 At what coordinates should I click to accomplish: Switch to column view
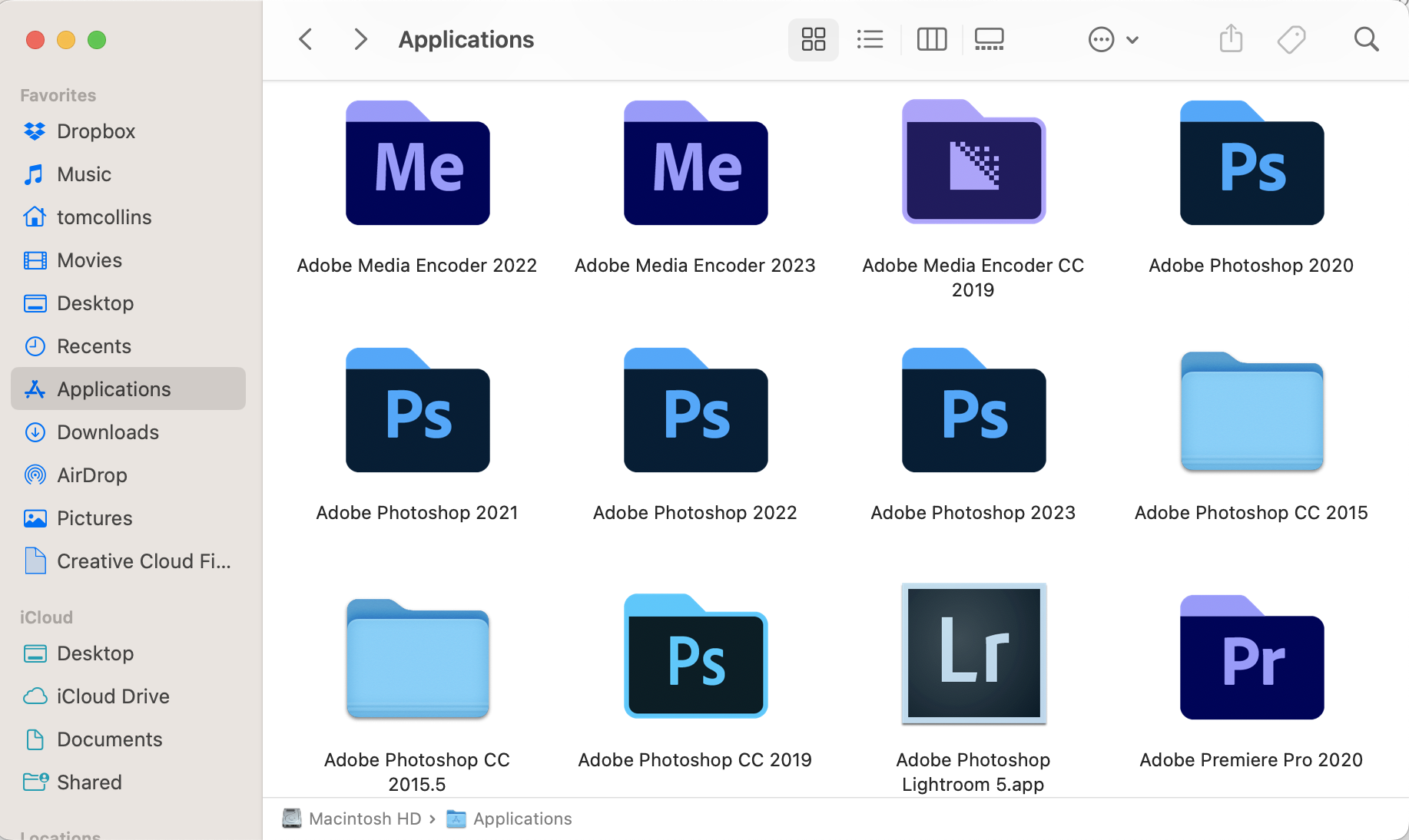[931, 38]
